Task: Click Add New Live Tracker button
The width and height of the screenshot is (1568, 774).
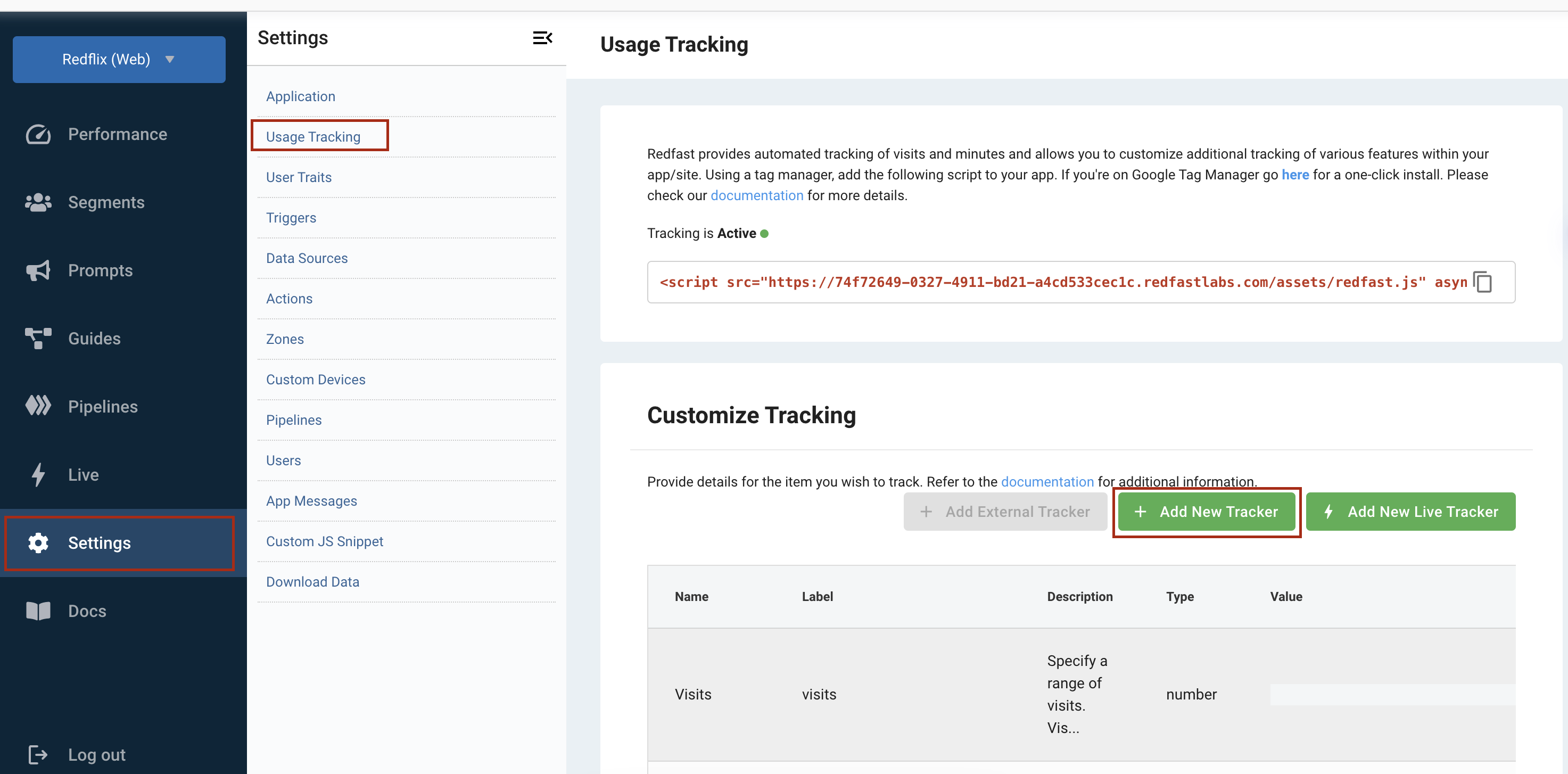Action: click(x=1410, y=512)
